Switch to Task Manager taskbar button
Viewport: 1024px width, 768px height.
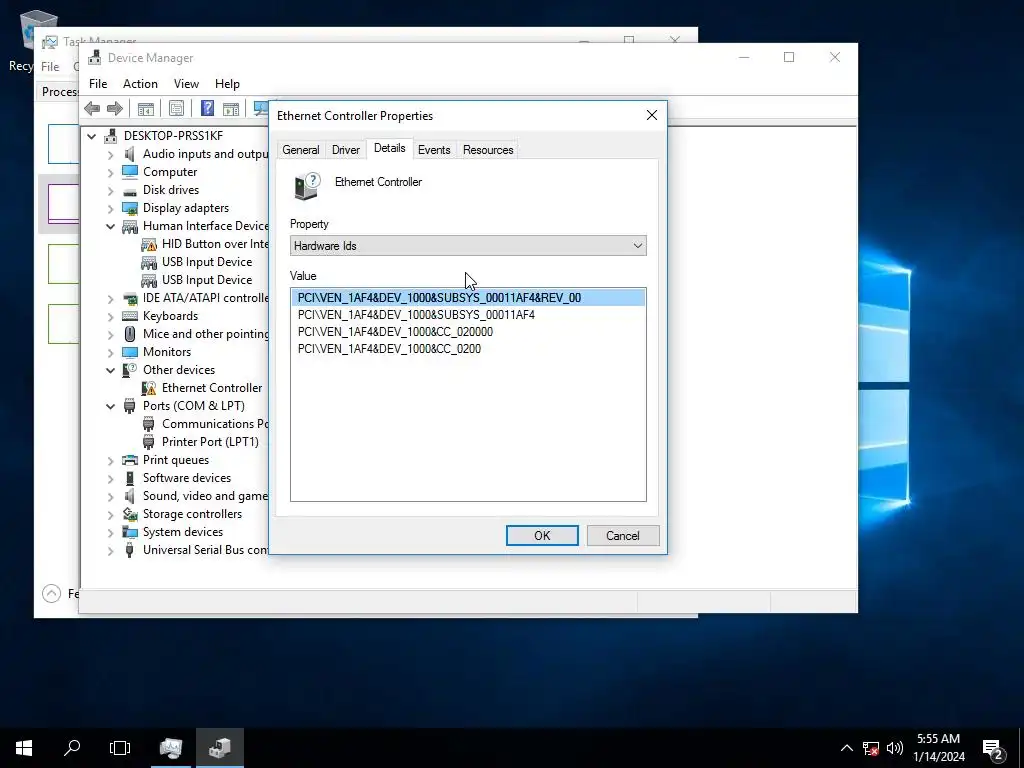tap(171, 748)
